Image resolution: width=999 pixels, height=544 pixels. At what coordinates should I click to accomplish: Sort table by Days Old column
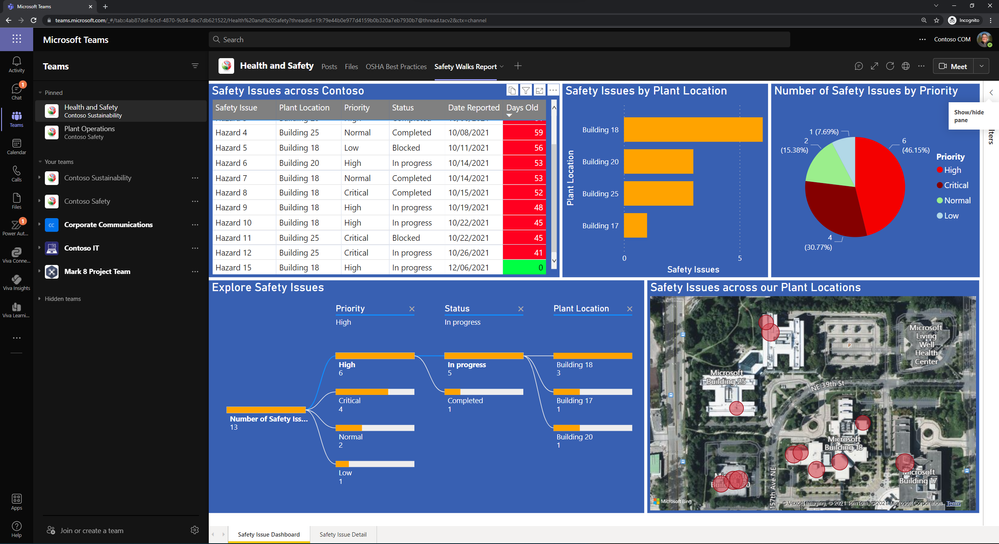(x=522, y=108)
